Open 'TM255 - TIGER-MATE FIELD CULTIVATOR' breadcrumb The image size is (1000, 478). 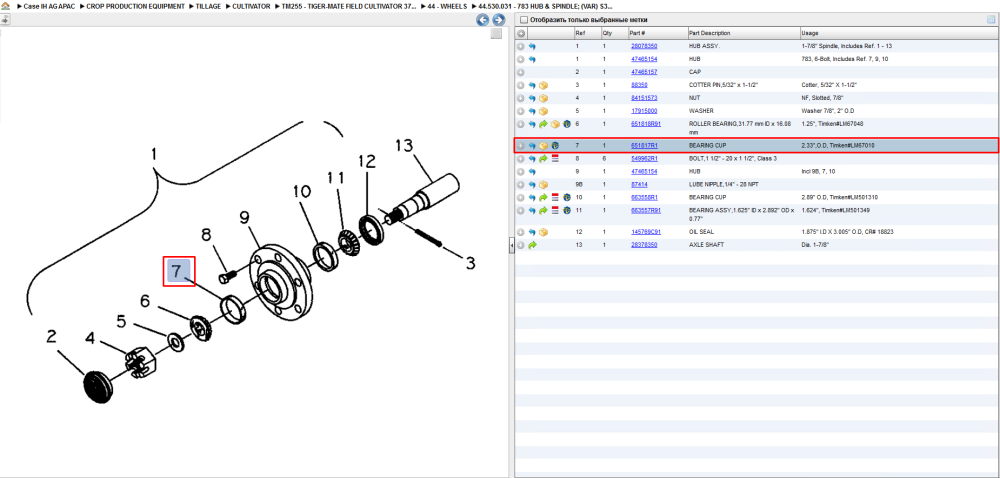coord(349,6)
